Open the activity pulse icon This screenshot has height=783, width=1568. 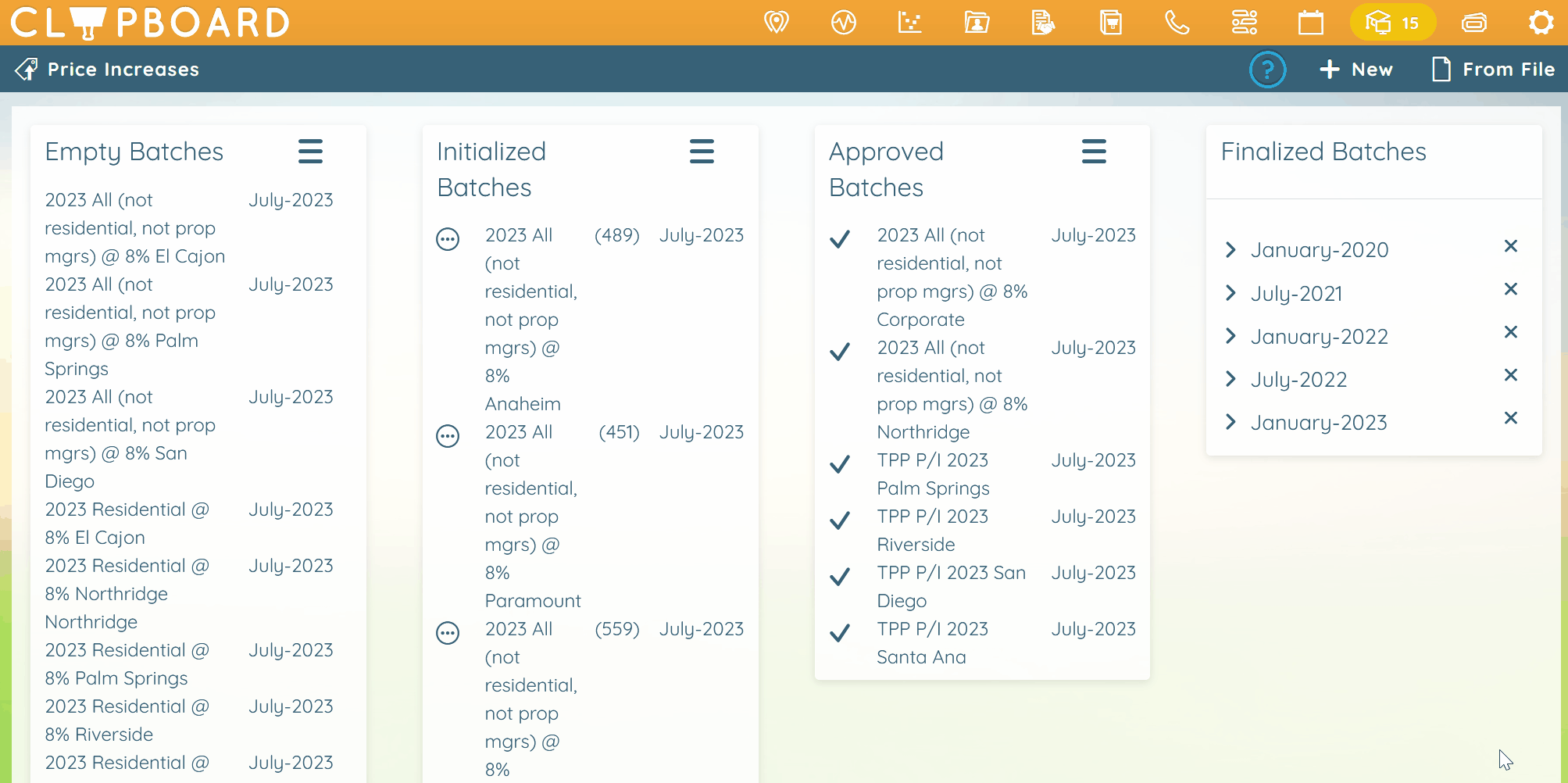pos(843,22)
